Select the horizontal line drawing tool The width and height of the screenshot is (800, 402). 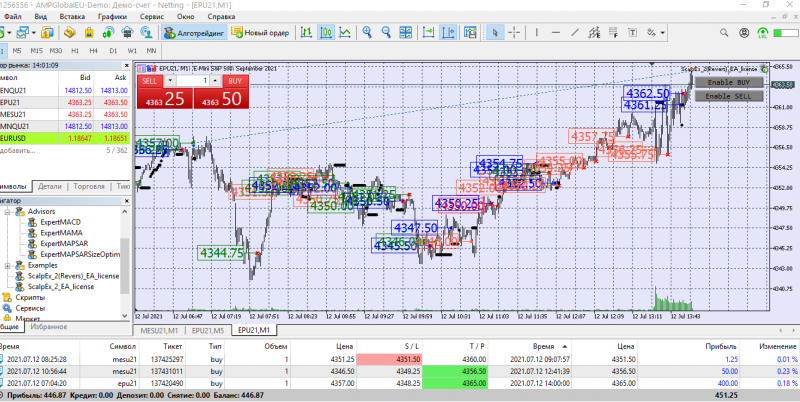[x=556, y=33]
